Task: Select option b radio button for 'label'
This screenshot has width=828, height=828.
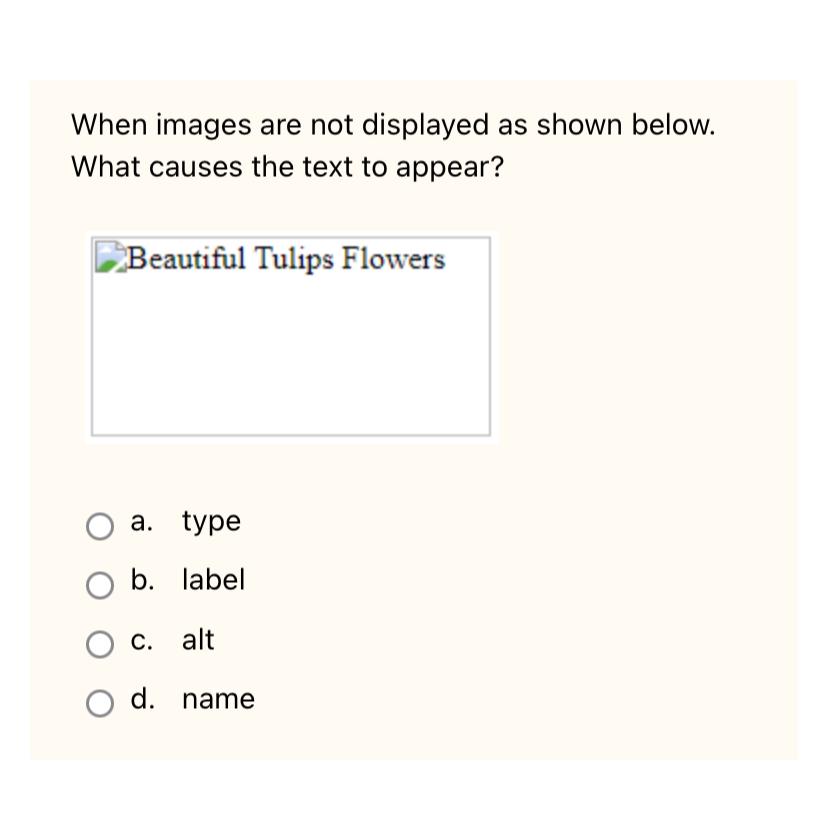Action: coord(100,584)
